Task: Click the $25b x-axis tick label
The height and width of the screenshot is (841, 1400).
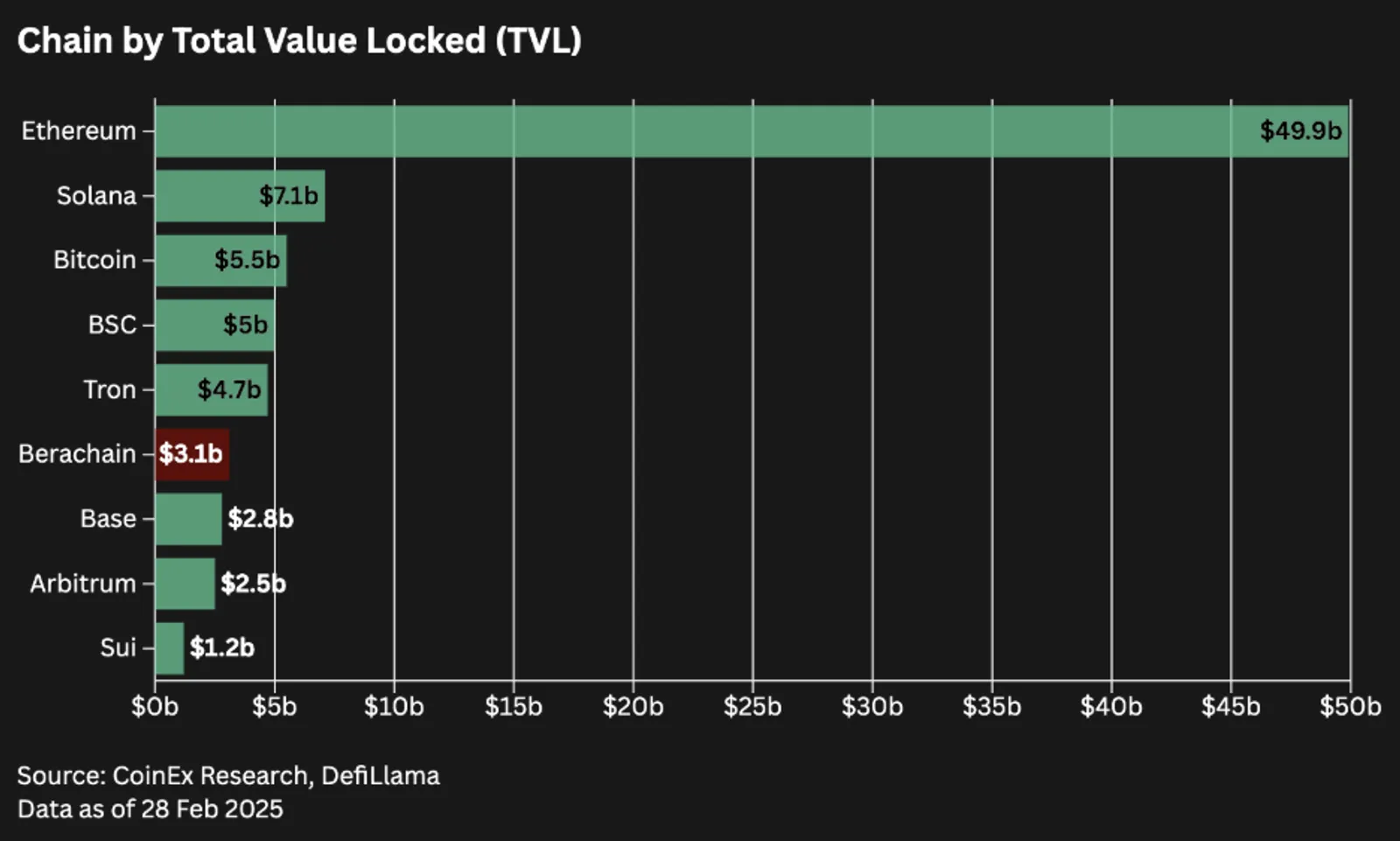Action: (x=752, y=706)
